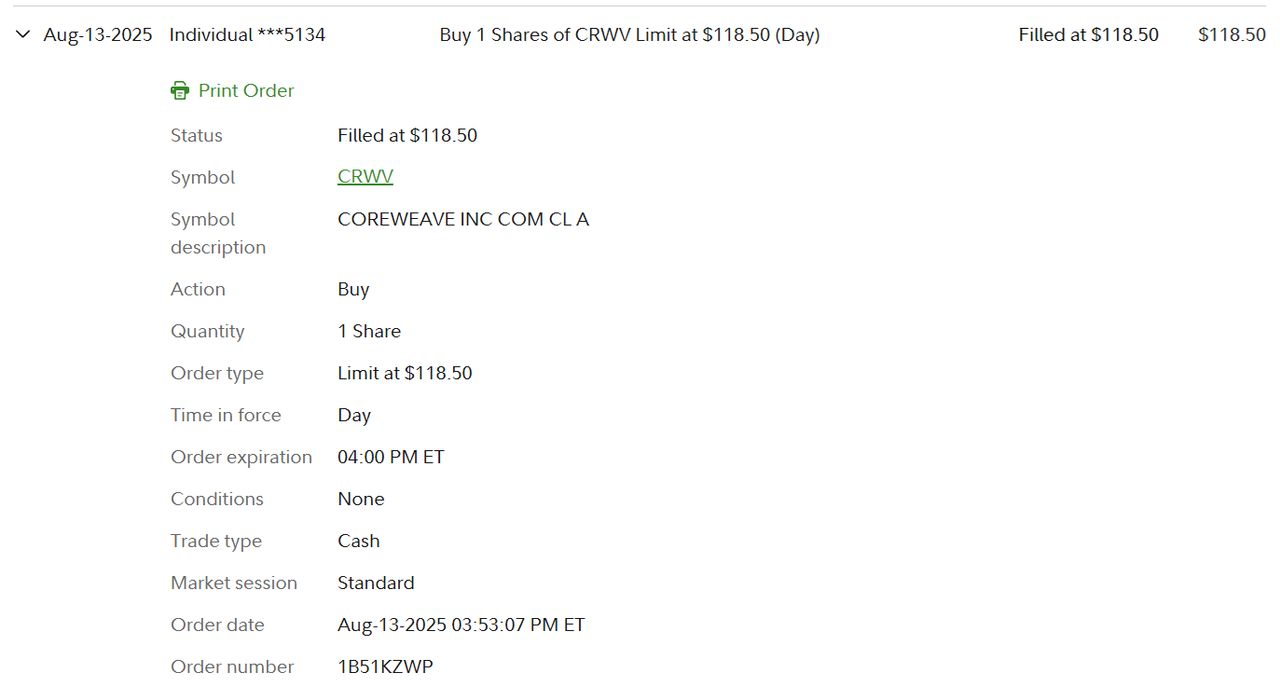Select the COREWEAVE INC COM CL A text
The height and width of the screenshot is (699, 1280).
click(463, 219)
